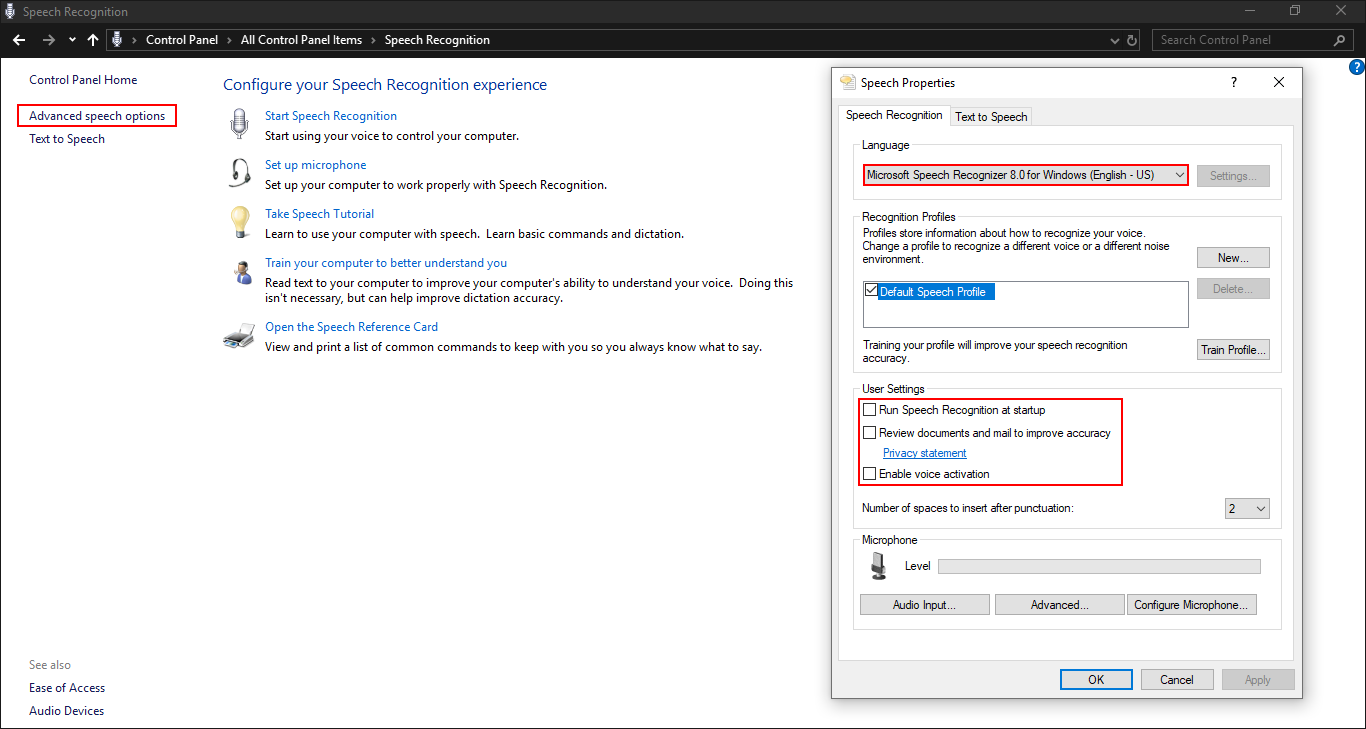Viewport: 1366px width, 729px height.
Task: Close the Speech Properties dialog with X
Action: pyautogui.click(x=1279, y=83)
